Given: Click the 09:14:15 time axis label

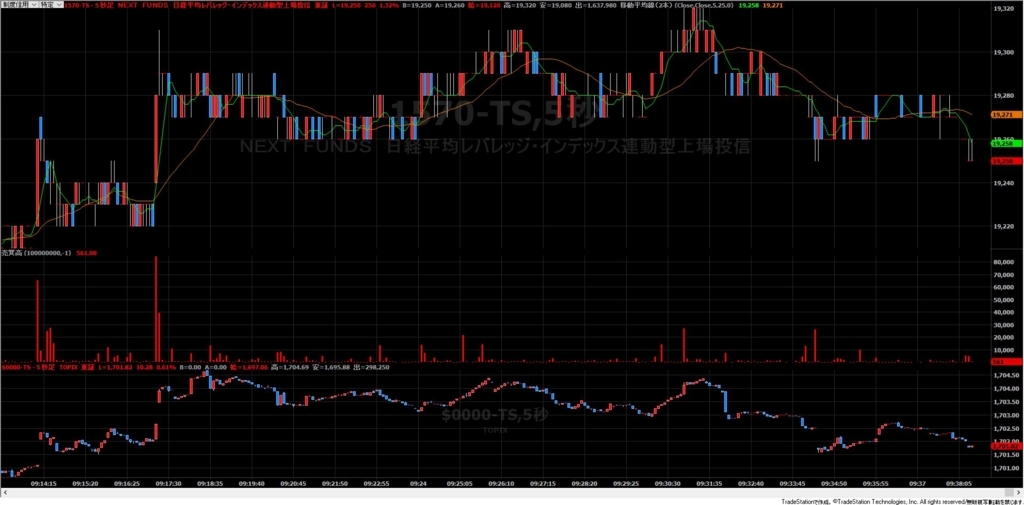Looking at the screenshot, I should point(44,483).
